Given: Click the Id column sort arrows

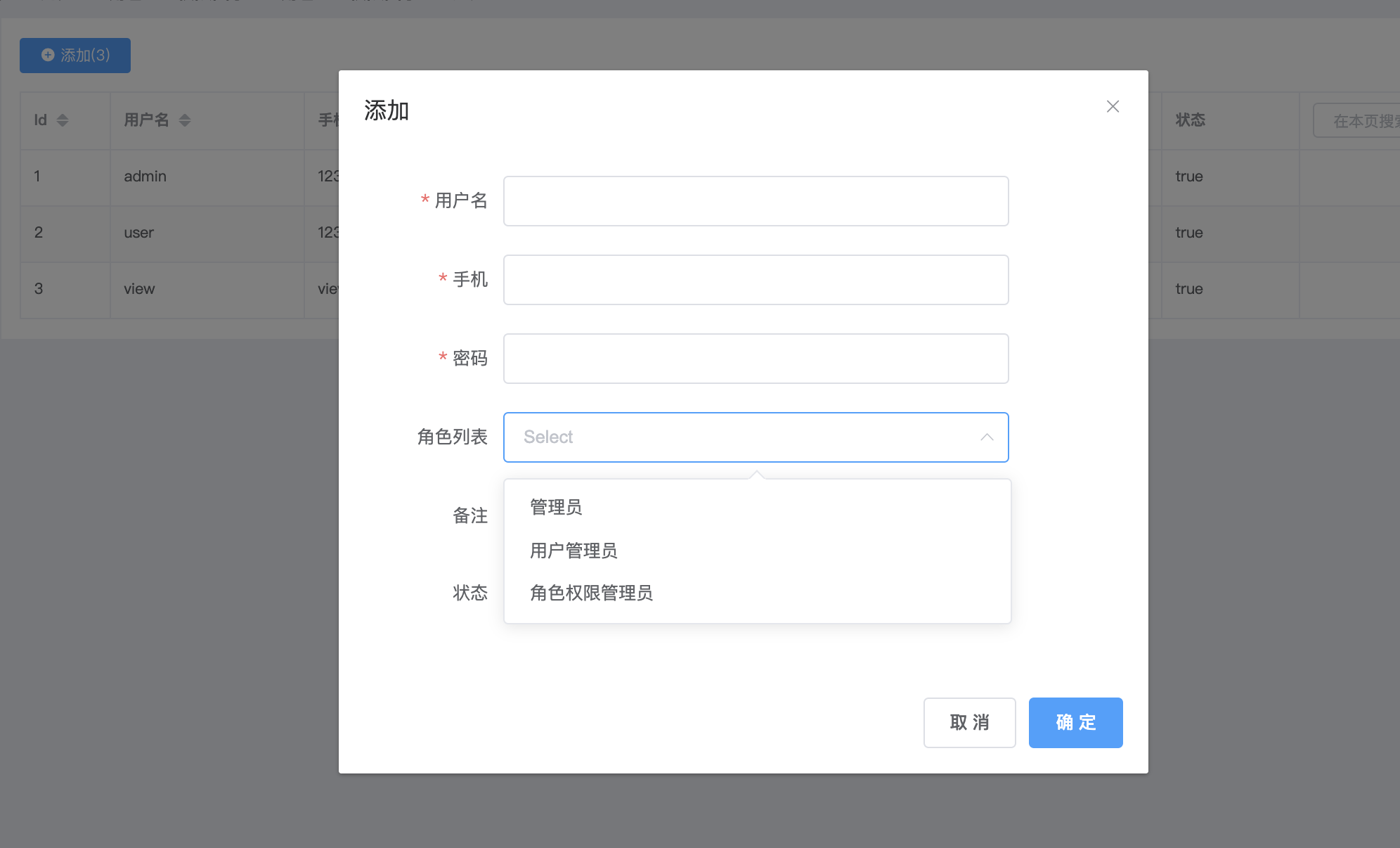Looking at the screenshot, I should tap(63, 120).
